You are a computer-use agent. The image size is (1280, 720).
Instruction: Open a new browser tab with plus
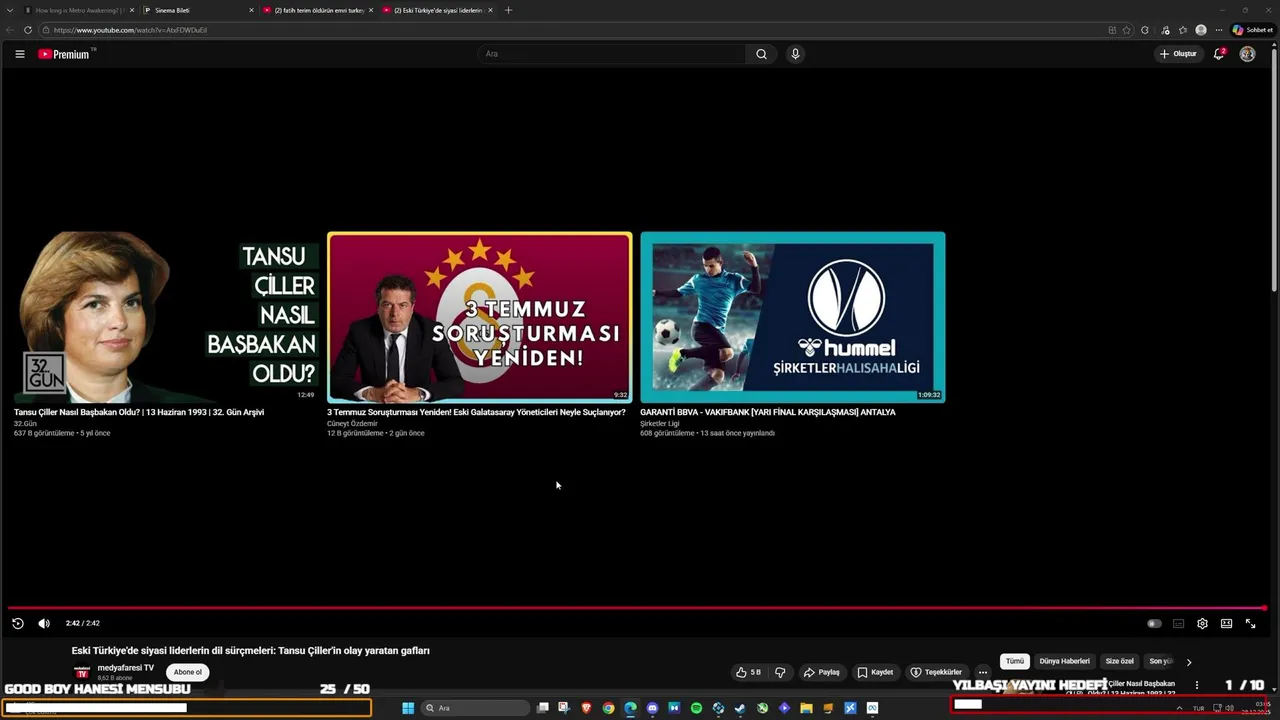point(508,10)
